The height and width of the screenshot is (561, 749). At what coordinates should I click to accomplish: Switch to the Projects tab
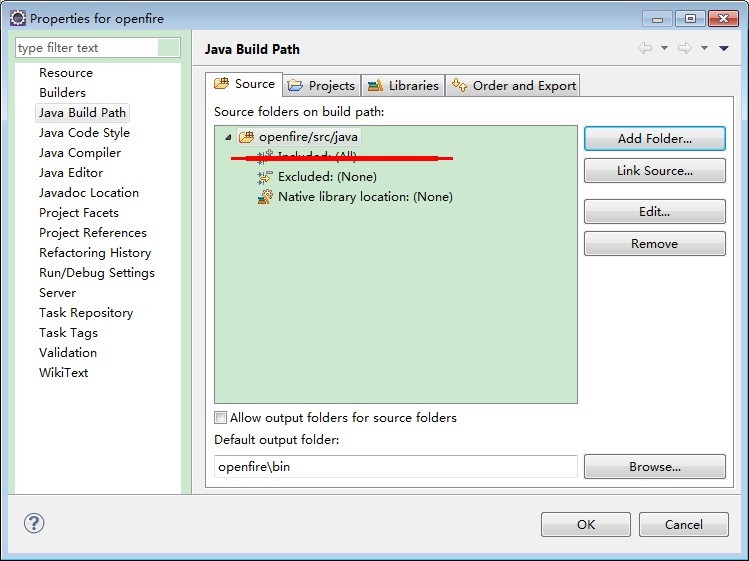coord(322,86)
